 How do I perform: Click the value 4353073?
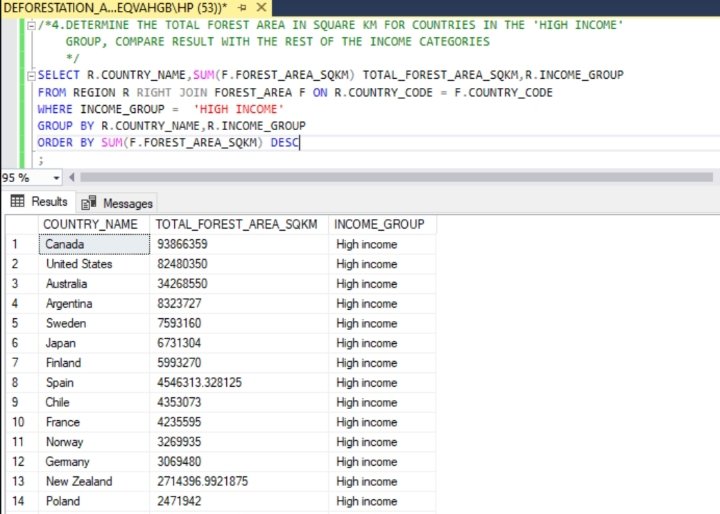click(179, 402)
